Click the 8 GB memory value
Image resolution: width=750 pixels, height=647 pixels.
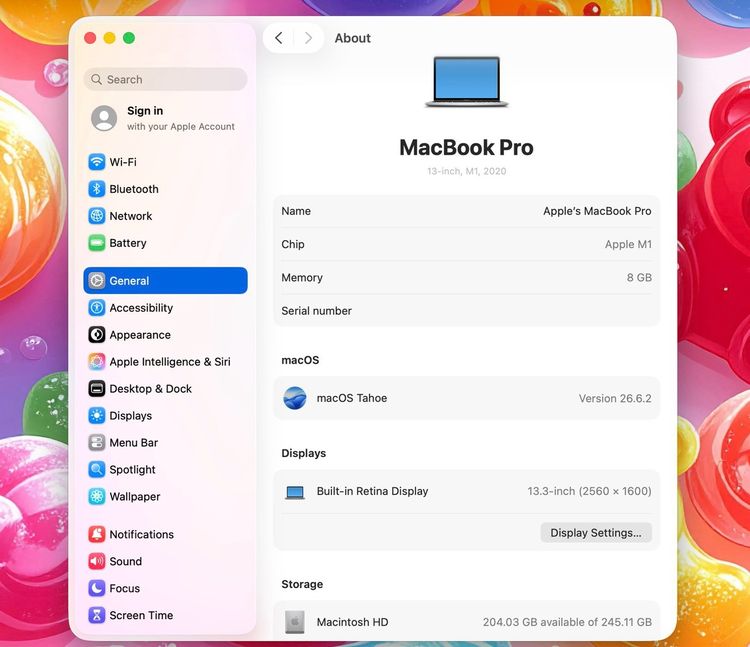tap(640, 277)
